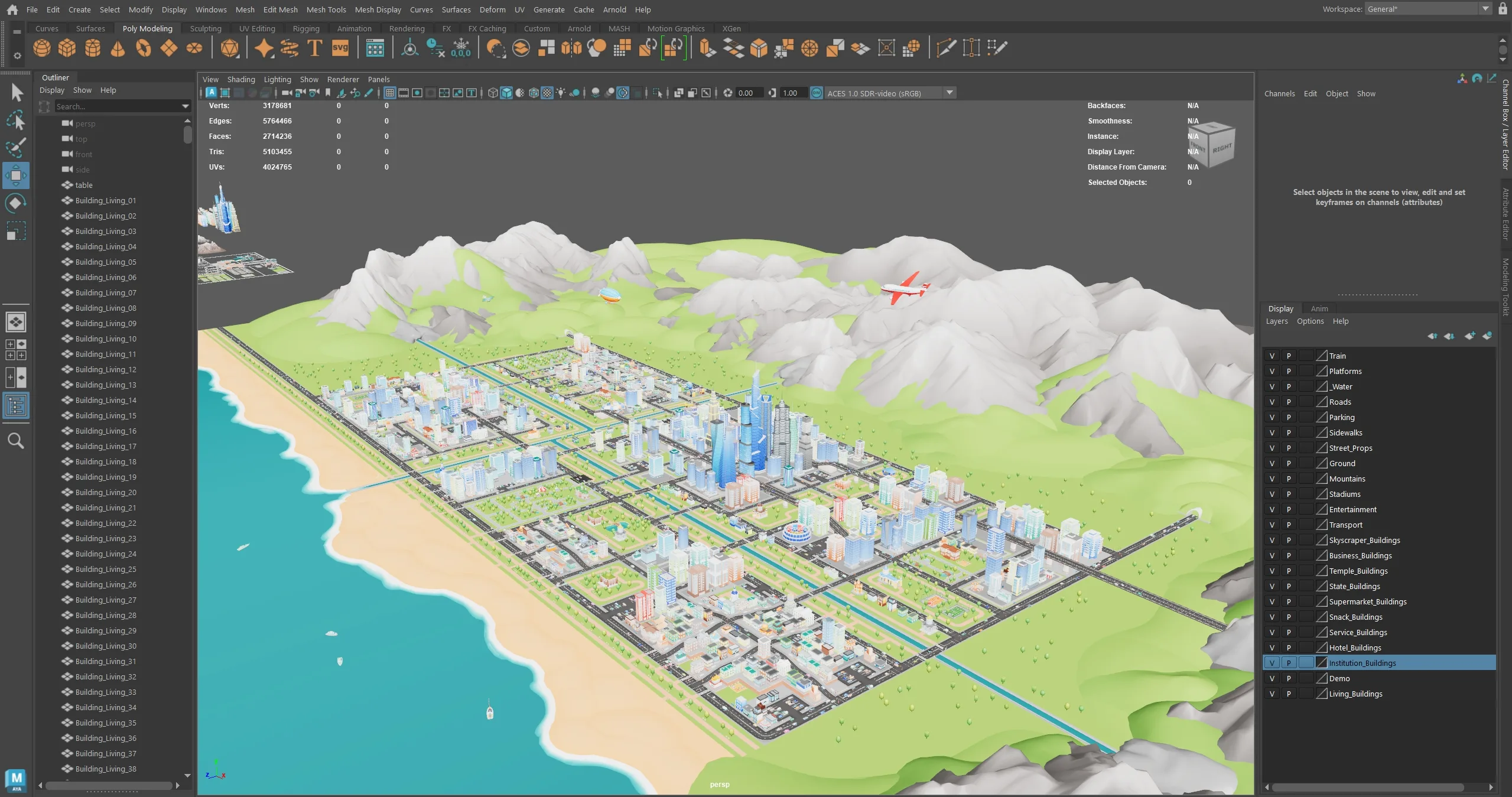Open Outliner search filter dropdown arrow
Viewport: 1512px width, 797px height.
click(x=185, y=106)
